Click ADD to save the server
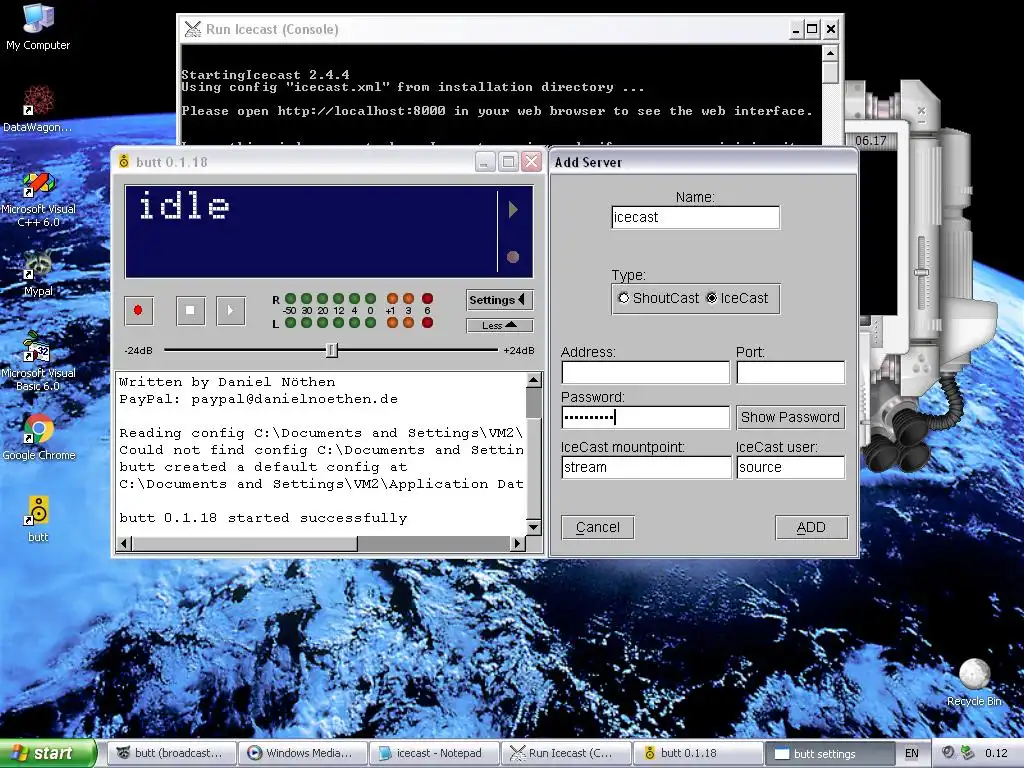Screen dimensions: 1024x768 [811, 528]
